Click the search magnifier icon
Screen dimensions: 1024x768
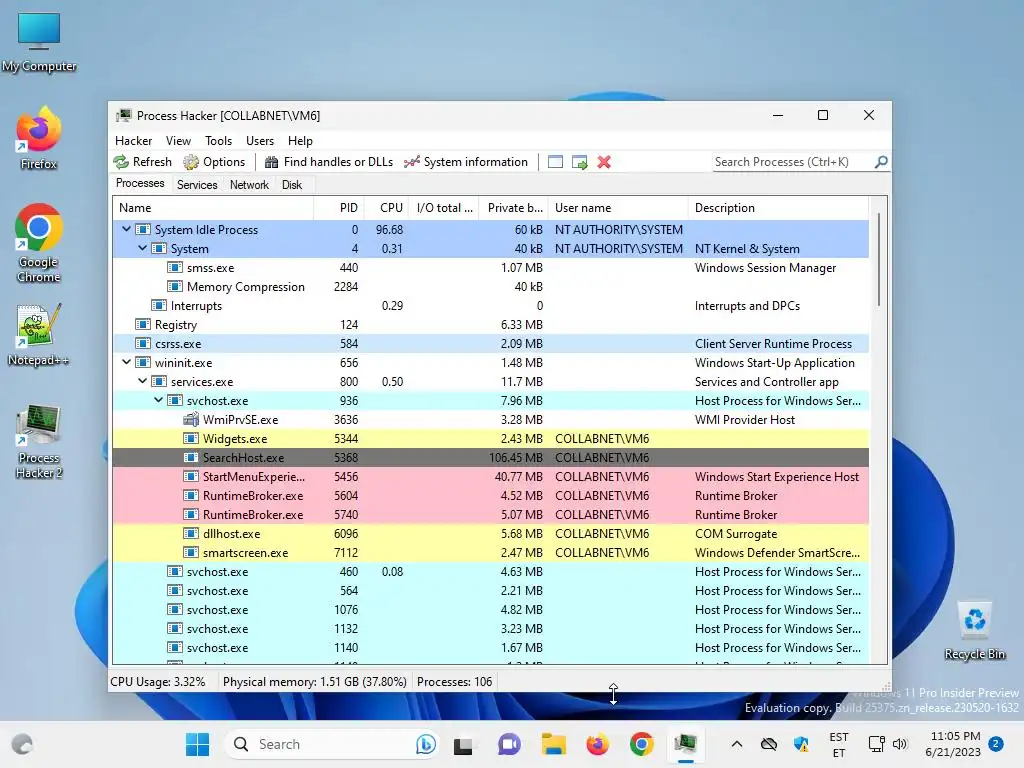[881, 161]
